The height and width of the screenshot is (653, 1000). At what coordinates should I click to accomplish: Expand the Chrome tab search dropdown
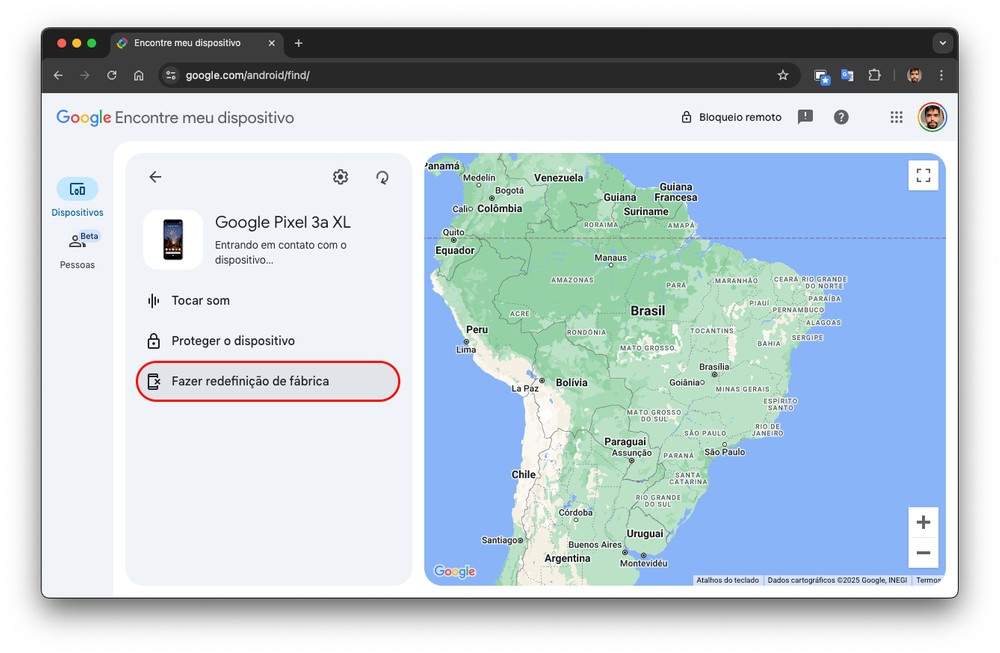click(x=941, y=43)
